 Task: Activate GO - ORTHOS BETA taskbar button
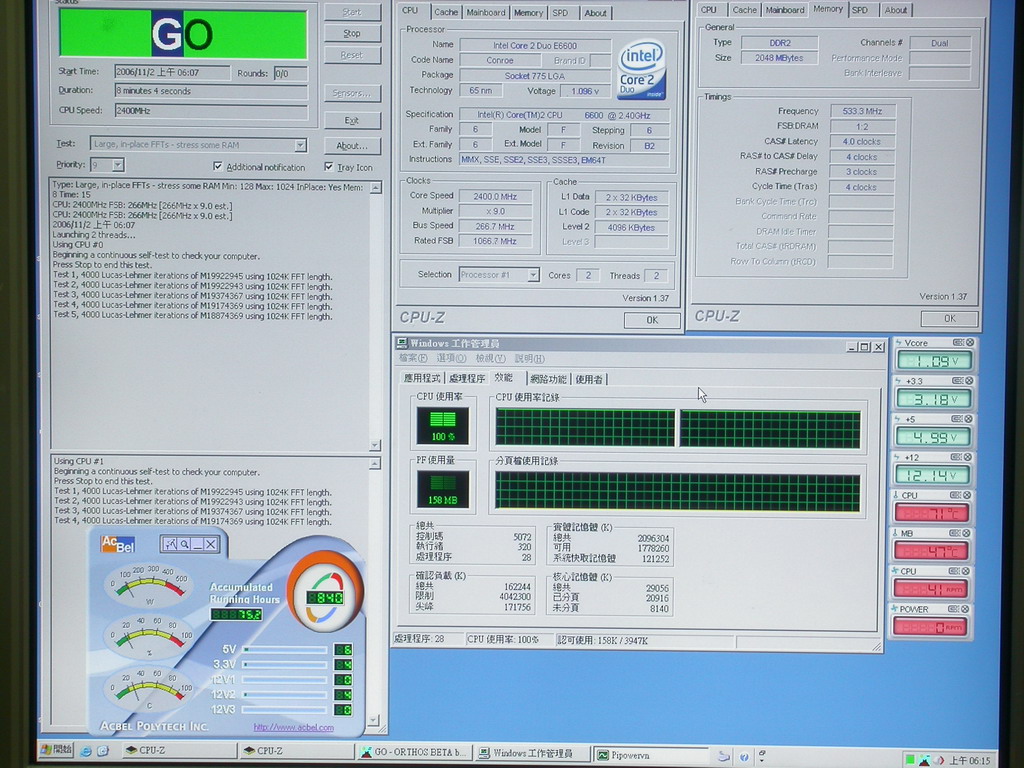point(415,752)
